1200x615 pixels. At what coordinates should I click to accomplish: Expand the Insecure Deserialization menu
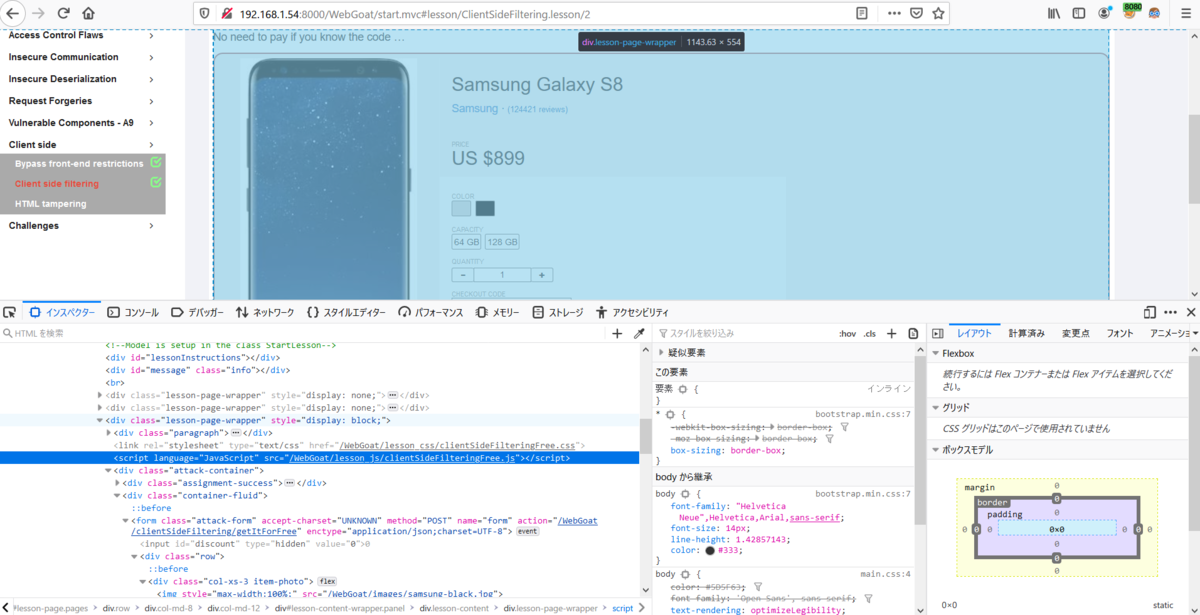tap(80, 79)
